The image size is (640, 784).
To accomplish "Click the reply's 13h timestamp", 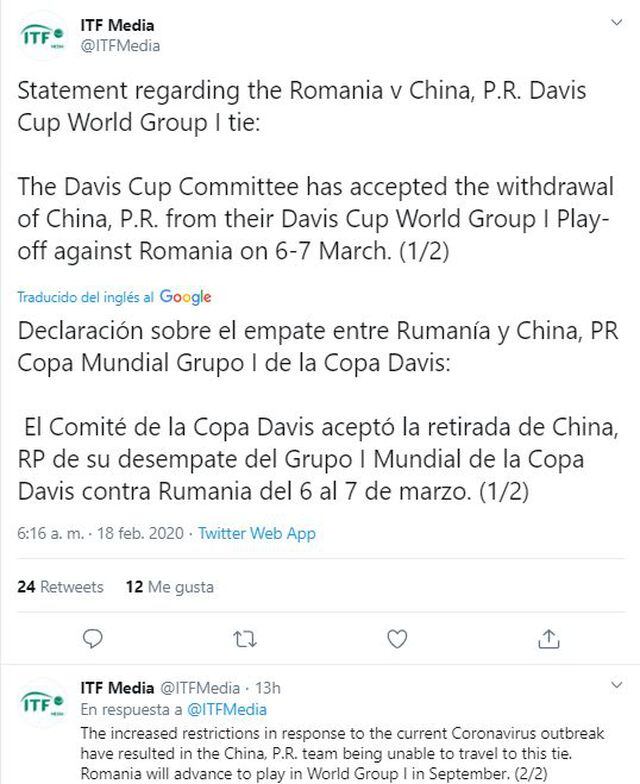I will point(267,688).
